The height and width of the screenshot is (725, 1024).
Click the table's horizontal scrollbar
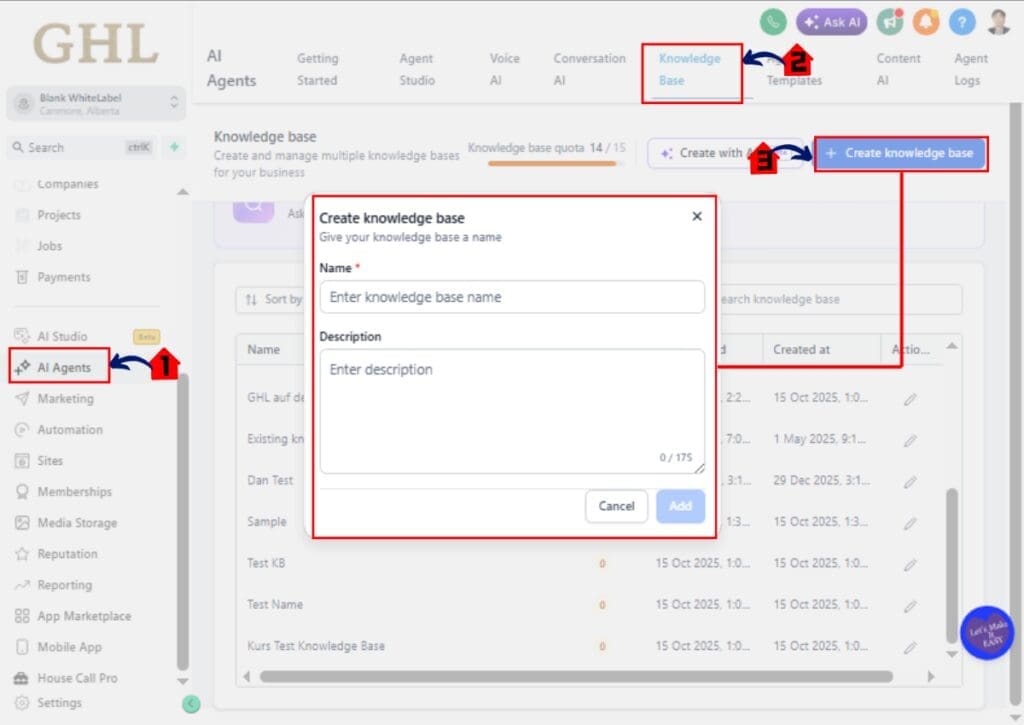pos(576,677)
